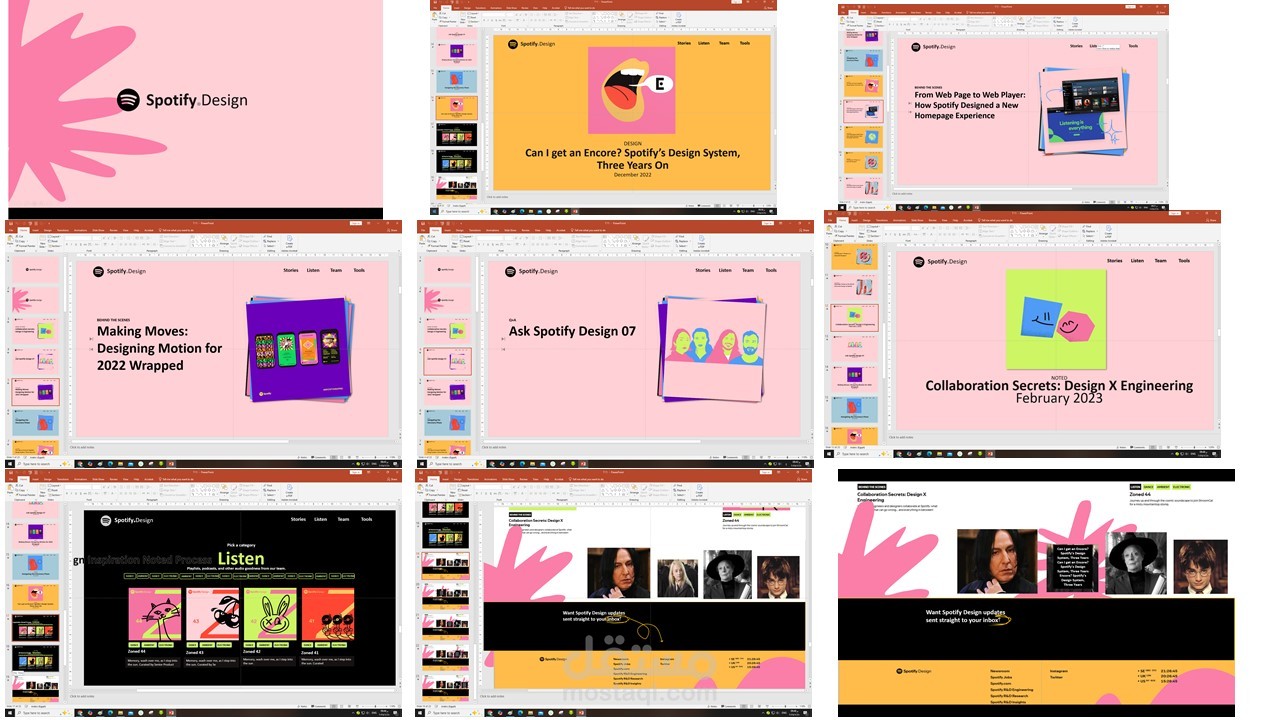This screenshot has width=1280, height=720.
Task: Select highlighted black thumbnail in Listen slide window
Action: point(36,627)
